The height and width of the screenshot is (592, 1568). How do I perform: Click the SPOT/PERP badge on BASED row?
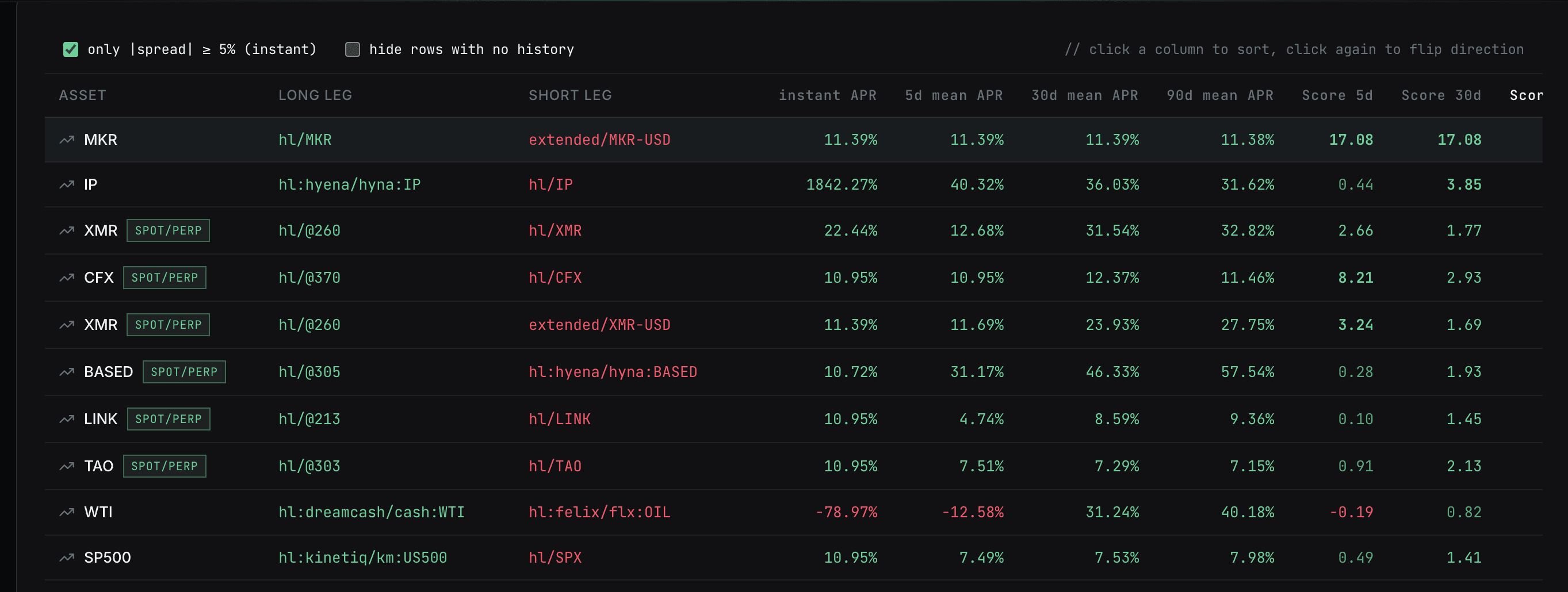pos(185,372)
